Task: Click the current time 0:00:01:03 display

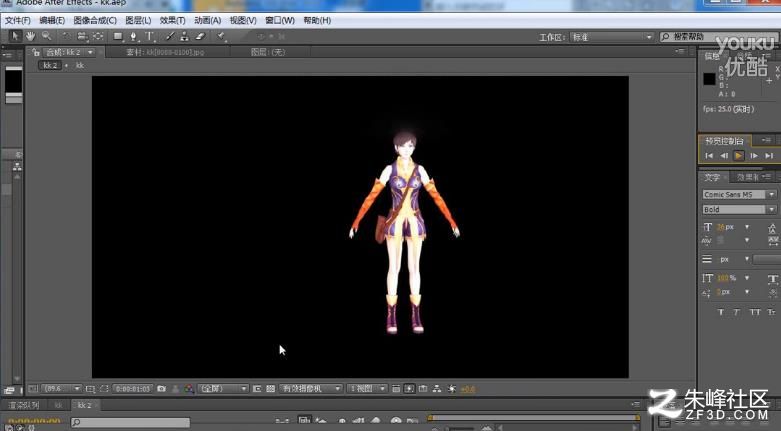Action: click(132, 389)
